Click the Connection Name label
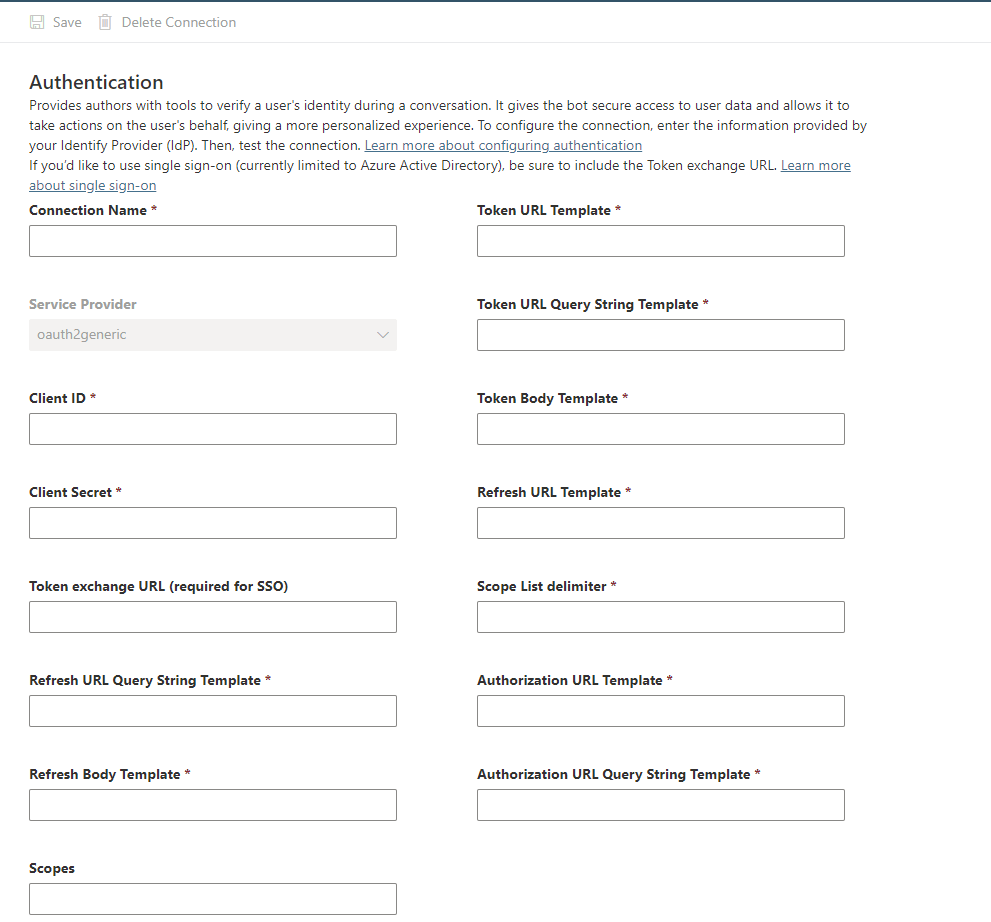This screenshot has height=922, width=991. (88, 210)
